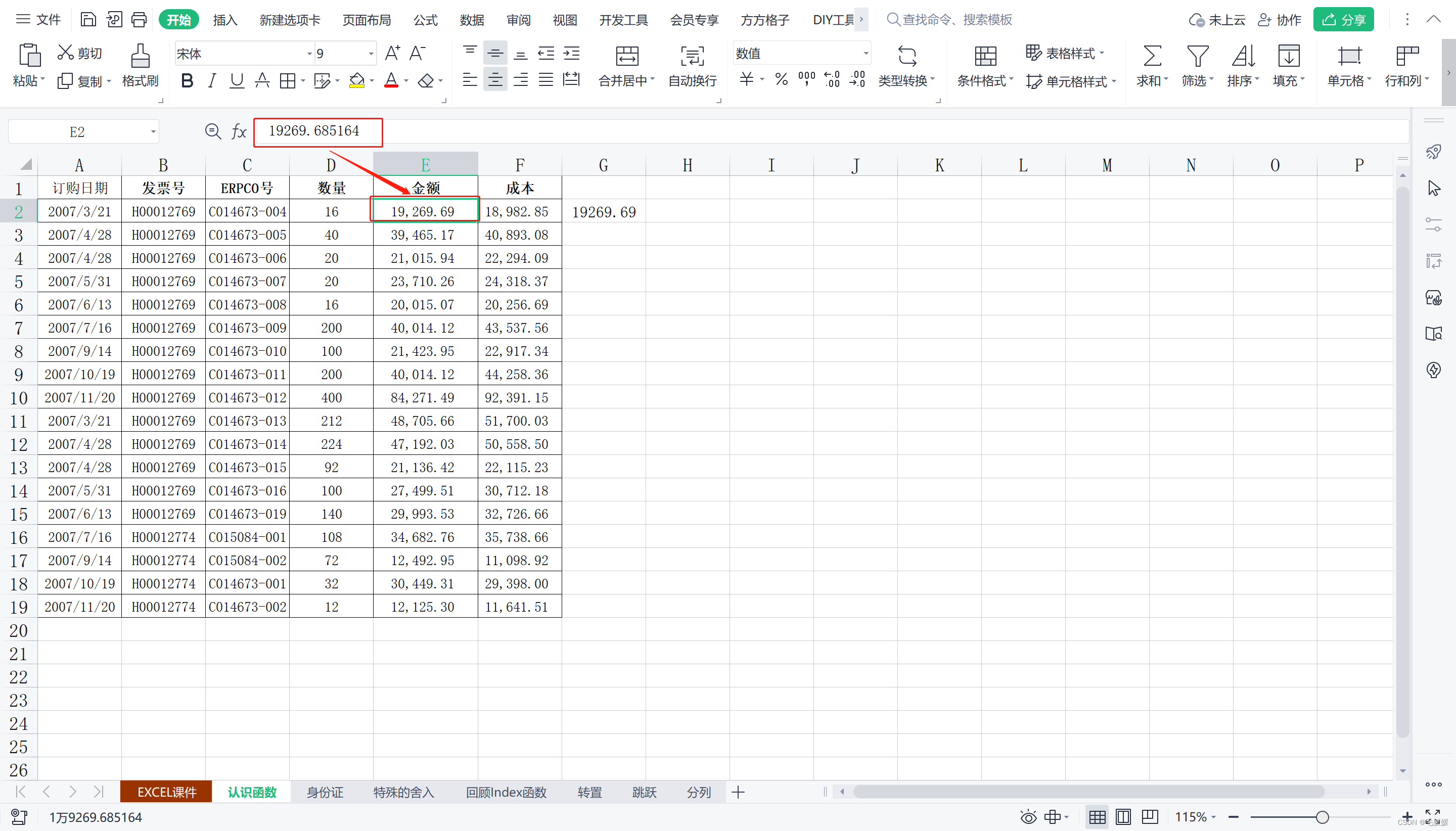This screenshot has width=1456, height=831.
Task: Expand font color dropdown arrow
Action: pos(406,81)
